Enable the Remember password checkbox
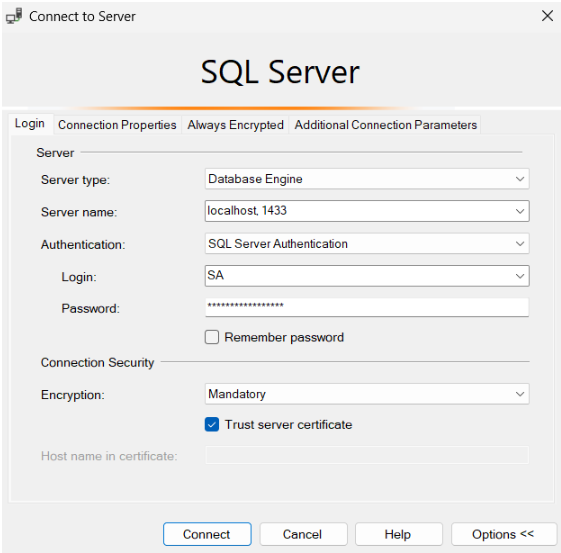The image size is (561, 553). coord(211,337)
